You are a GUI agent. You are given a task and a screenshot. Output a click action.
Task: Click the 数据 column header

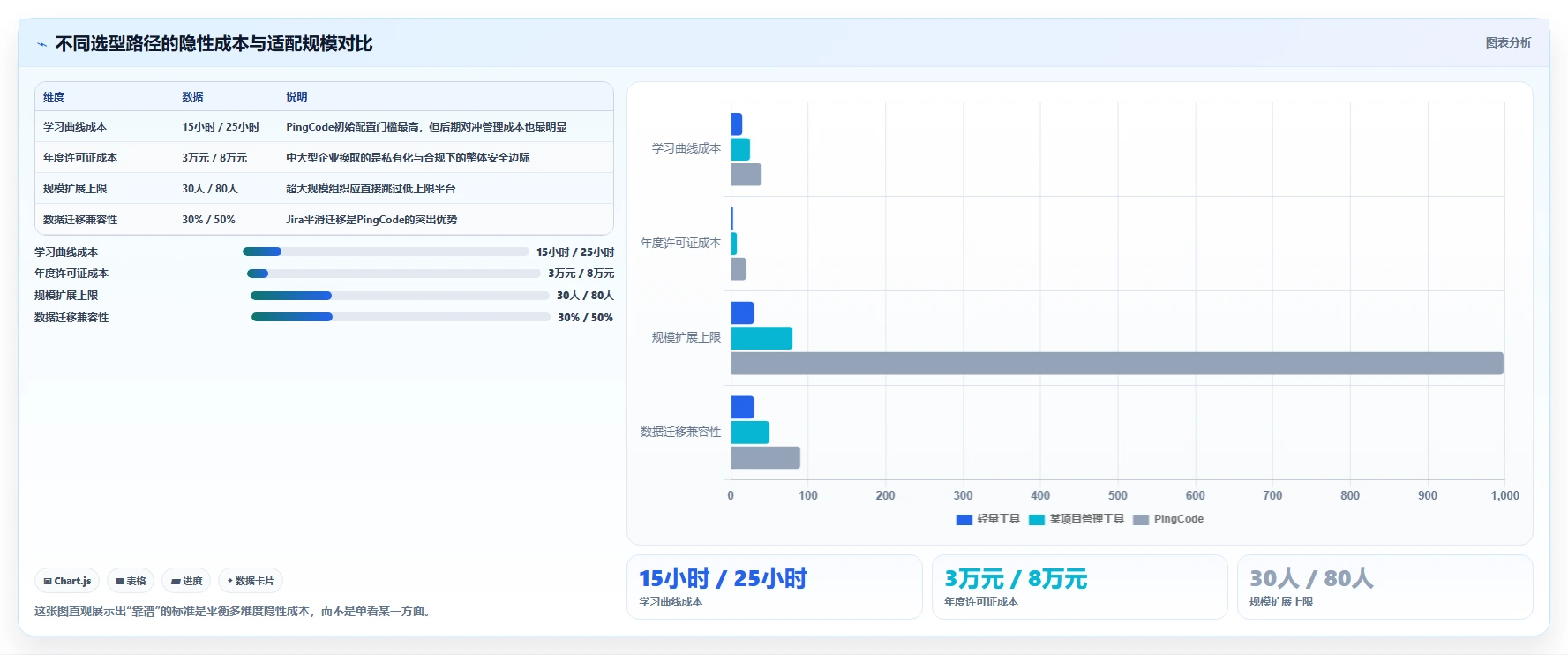tap(192, 97)
